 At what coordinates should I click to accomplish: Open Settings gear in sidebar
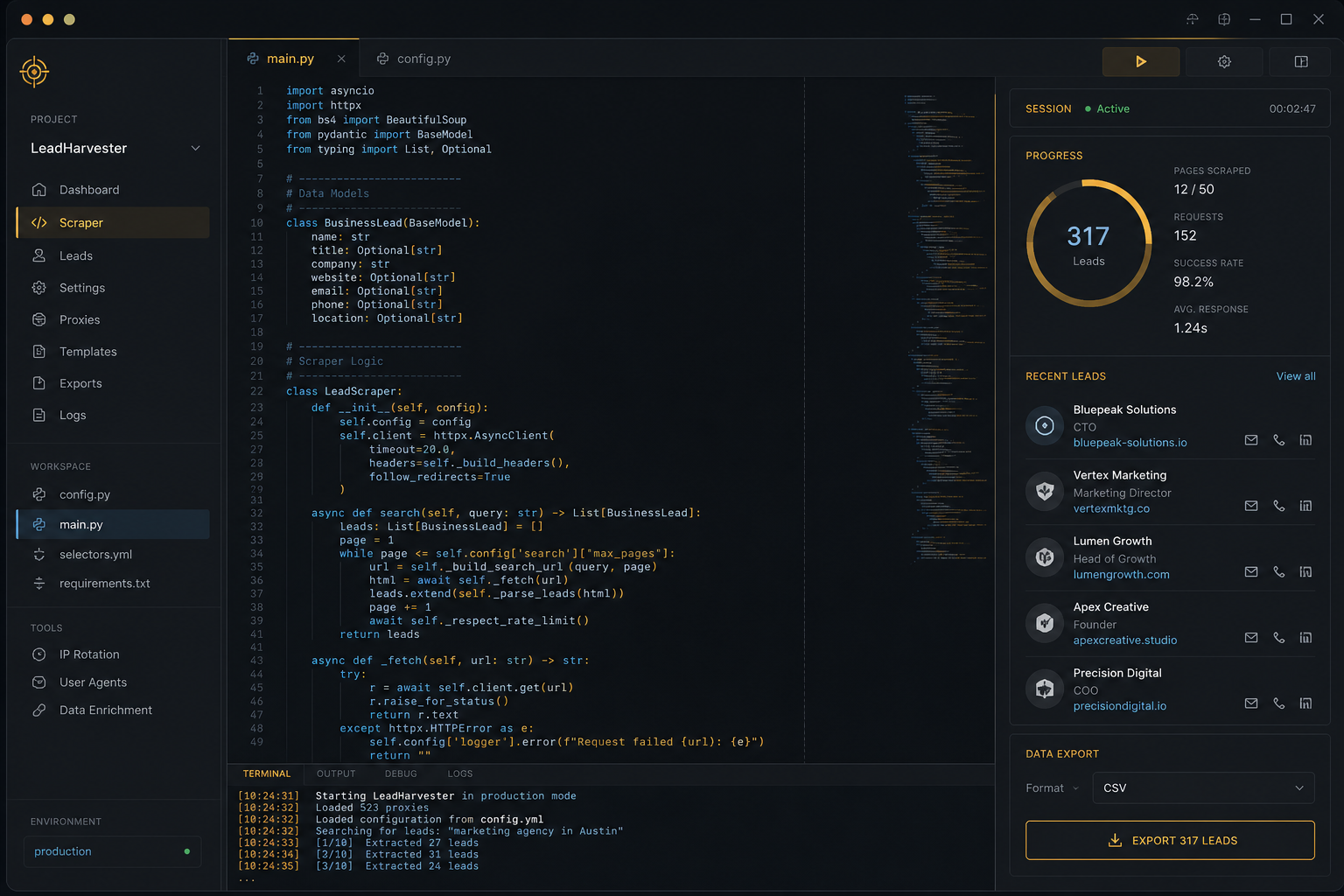pos(39,288)
